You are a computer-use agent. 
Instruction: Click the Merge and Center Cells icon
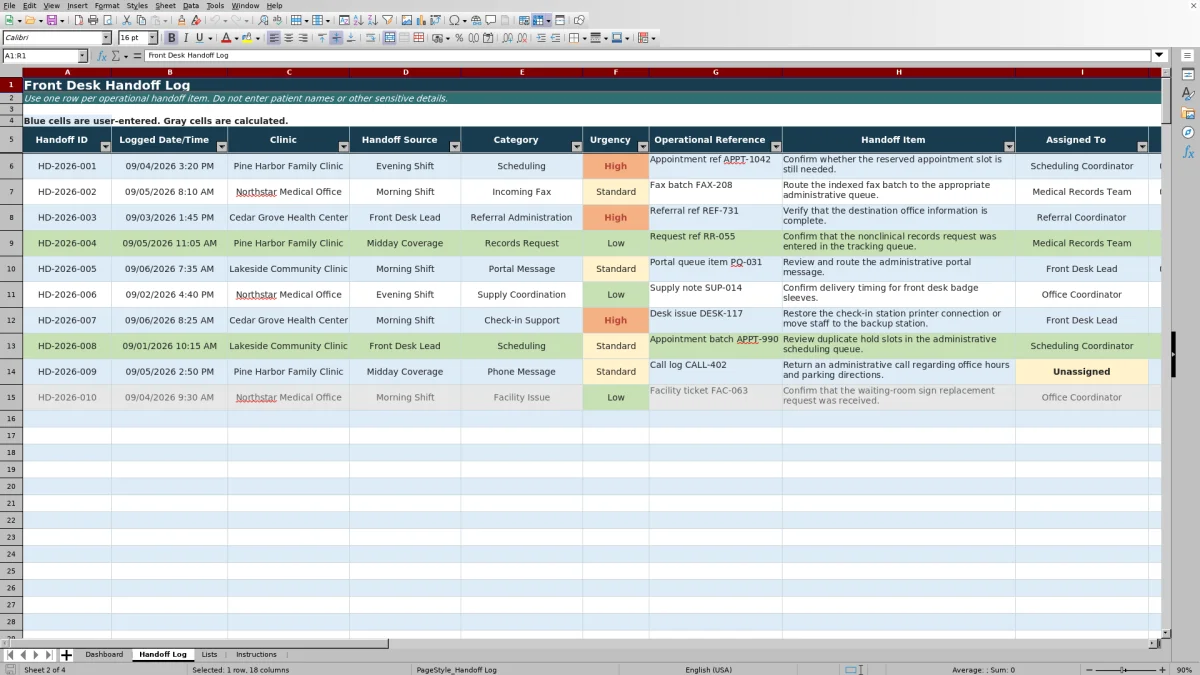[390, 38]
